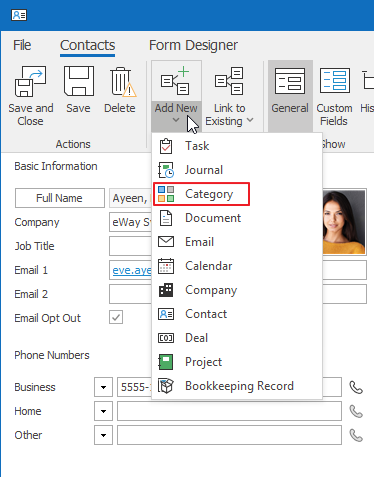Click the phone icon beside Other number
The width and height of the screenshot is (374, 477).
click(x=356, y=435)
